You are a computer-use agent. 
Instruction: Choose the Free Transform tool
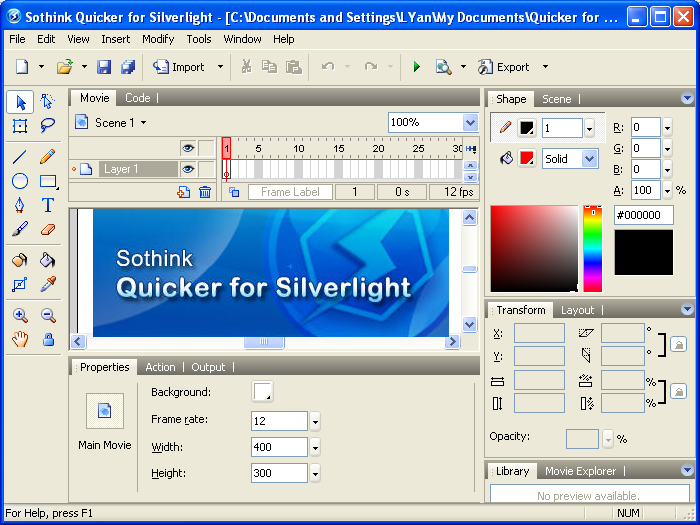point(20,126)
